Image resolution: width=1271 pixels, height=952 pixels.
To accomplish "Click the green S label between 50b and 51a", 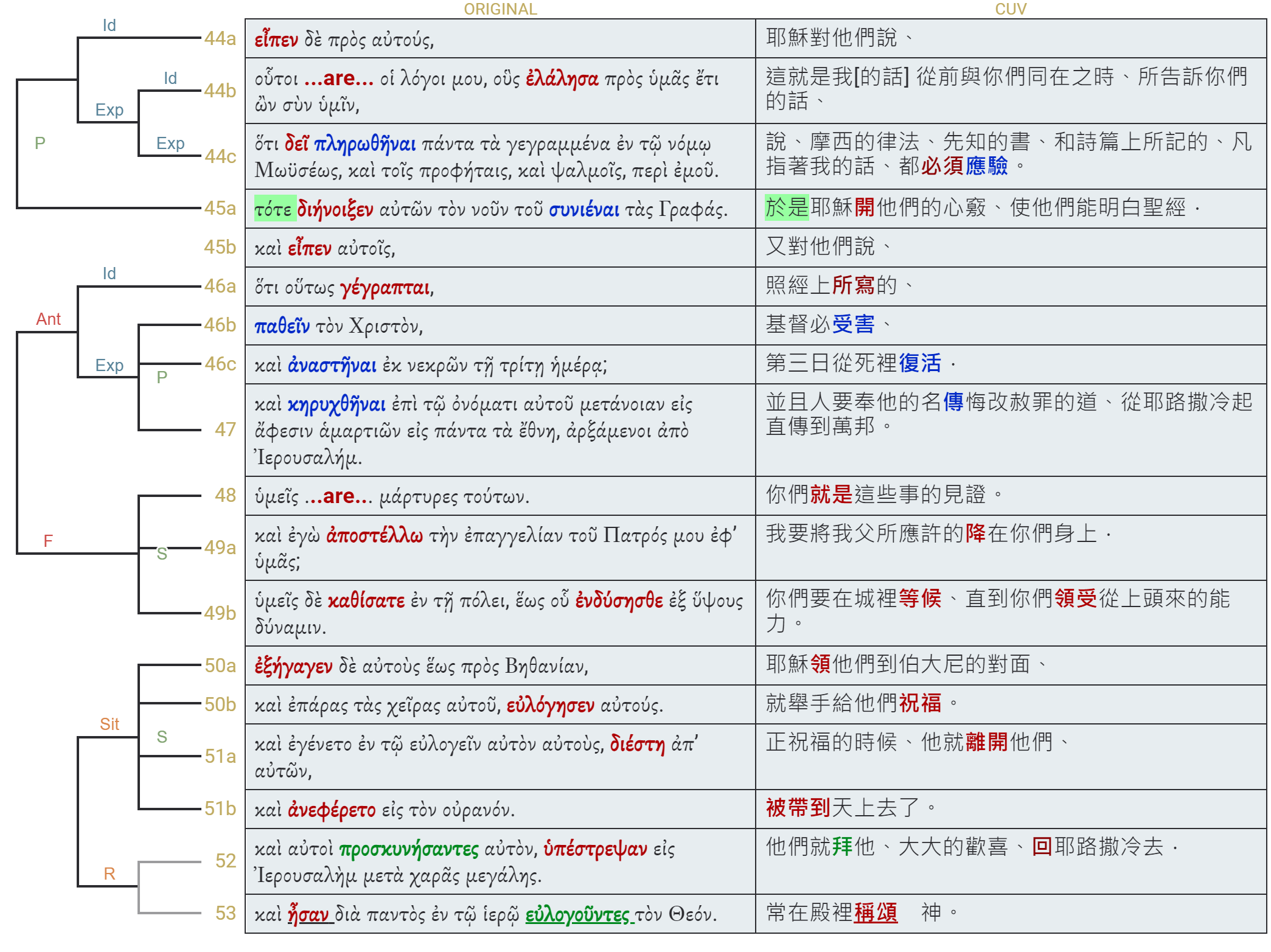I will 162,737.
